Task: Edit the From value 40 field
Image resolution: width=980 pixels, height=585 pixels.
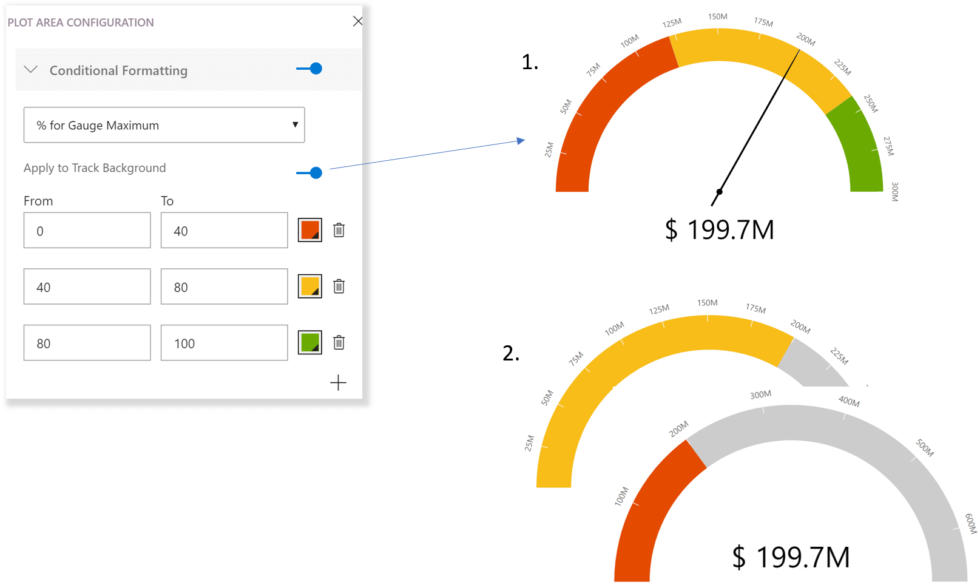Action: (86, 286)
